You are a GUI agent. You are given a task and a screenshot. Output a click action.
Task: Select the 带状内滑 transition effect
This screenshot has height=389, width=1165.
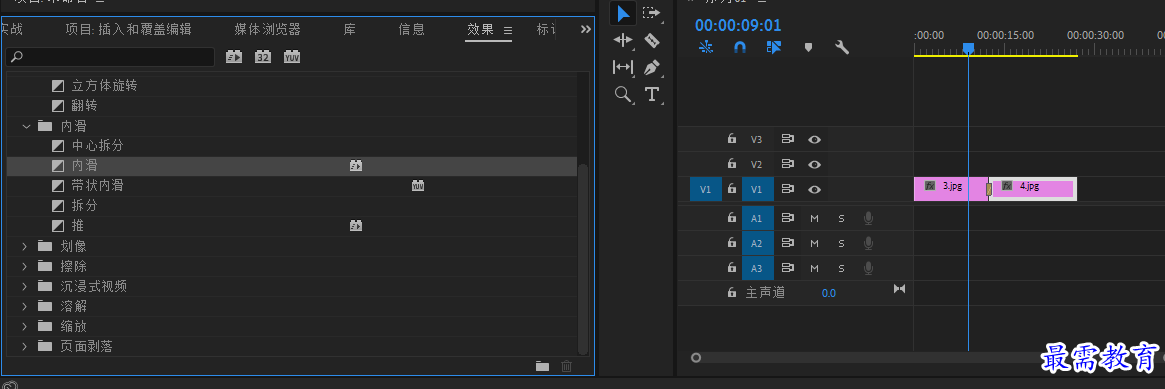click(x=97, y=186)
